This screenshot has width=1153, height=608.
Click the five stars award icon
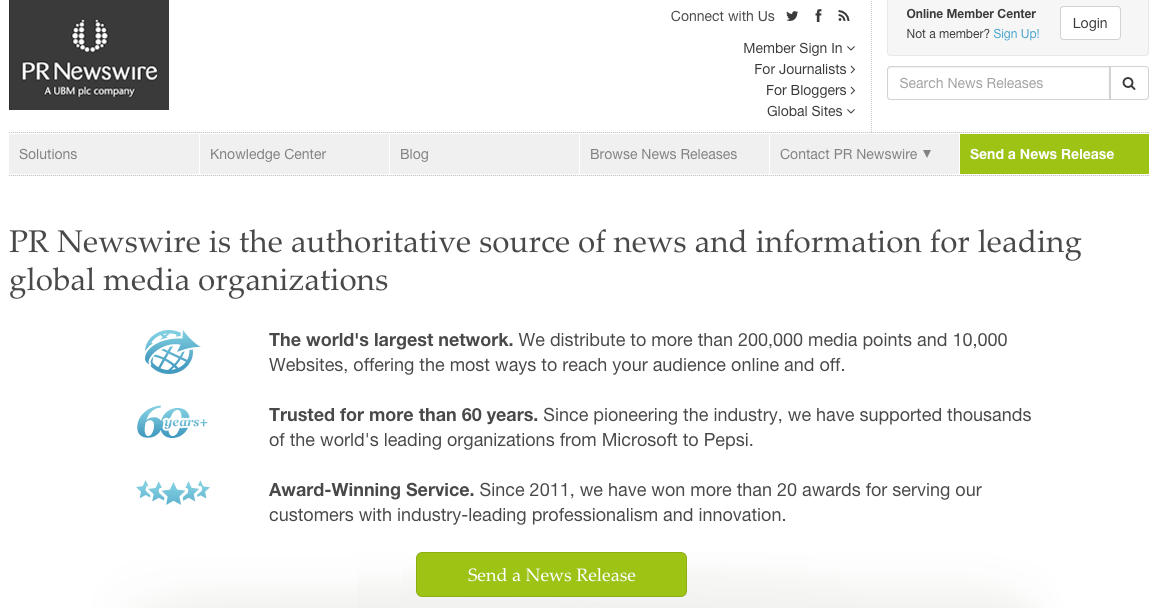pyautogui.click(x=172, y=491)
